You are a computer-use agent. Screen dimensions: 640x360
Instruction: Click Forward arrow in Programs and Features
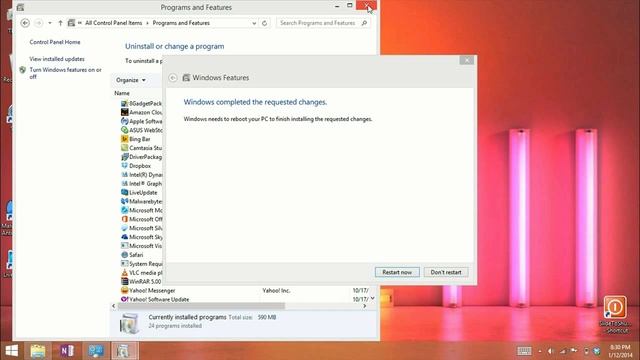click(39, 23)
